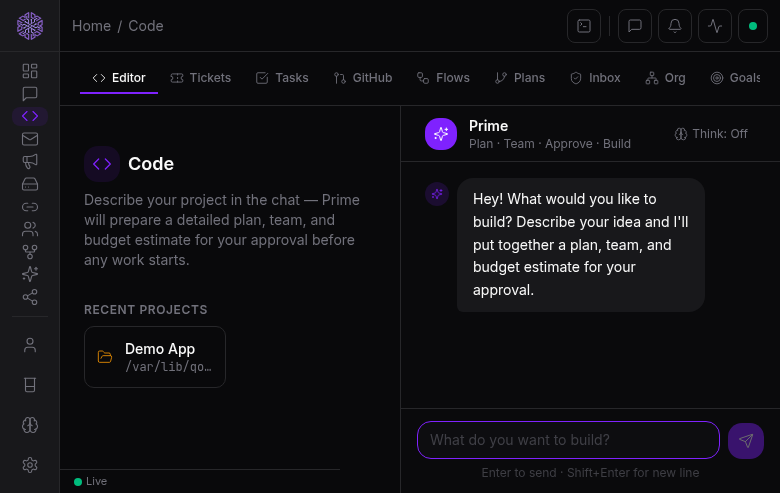Switch to the Tickets tab

(x=200, y=78)
